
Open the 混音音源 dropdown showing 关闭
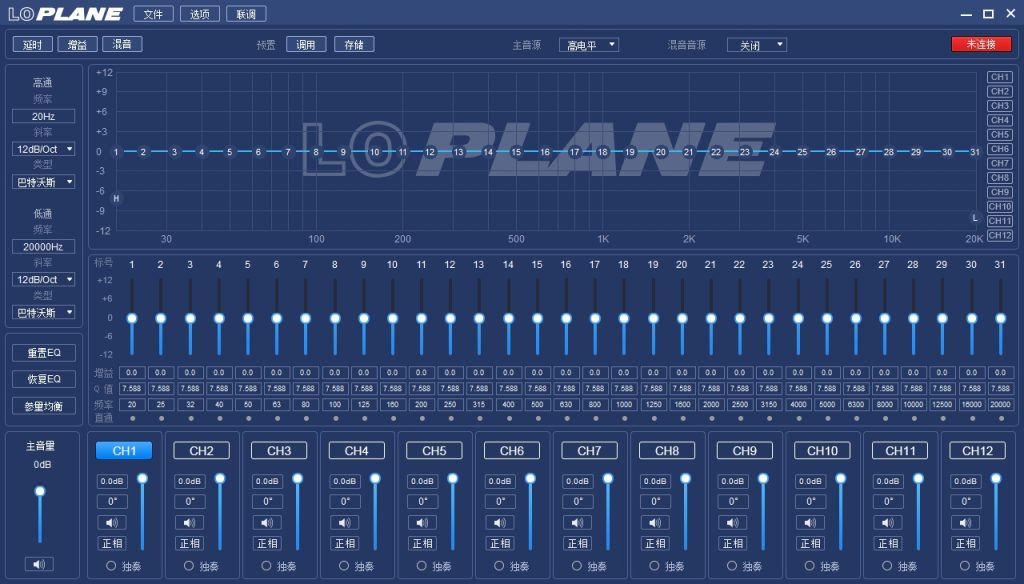coord(757,45)
